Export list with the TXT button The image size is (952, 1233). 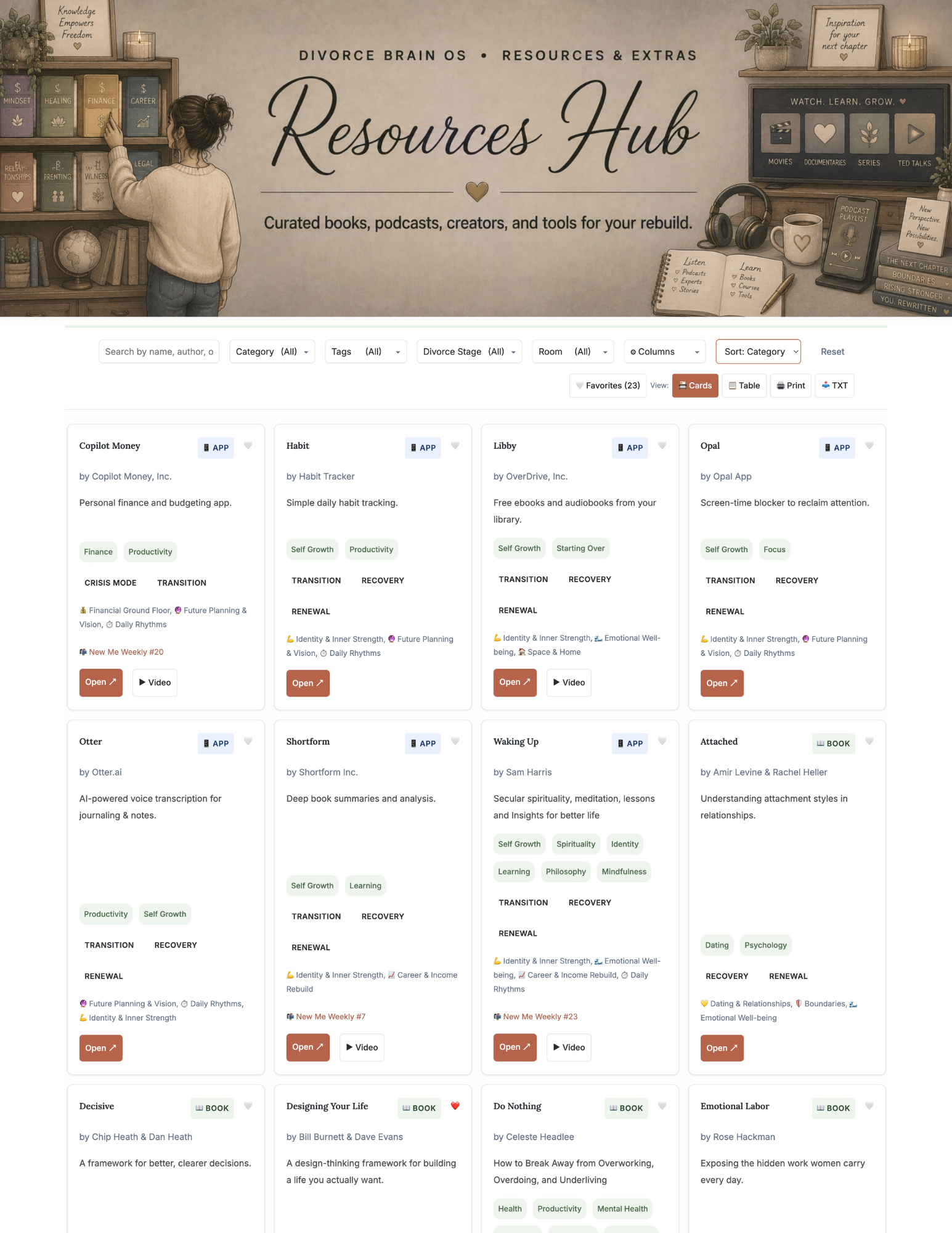[835, 385]
